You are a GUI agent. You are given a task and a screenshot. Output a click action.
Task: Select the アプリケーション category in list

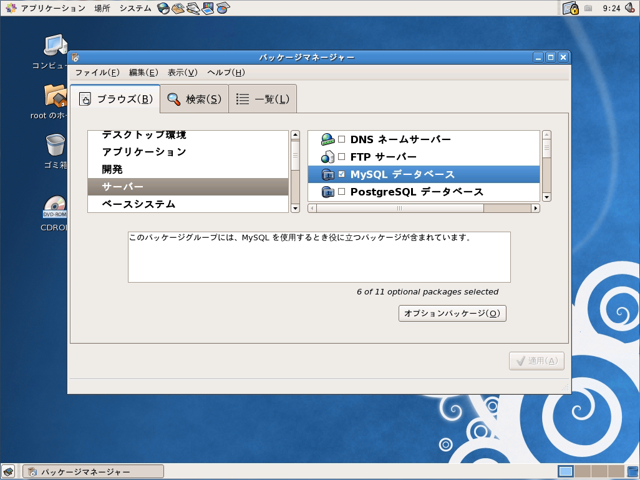tap(188, 152)
